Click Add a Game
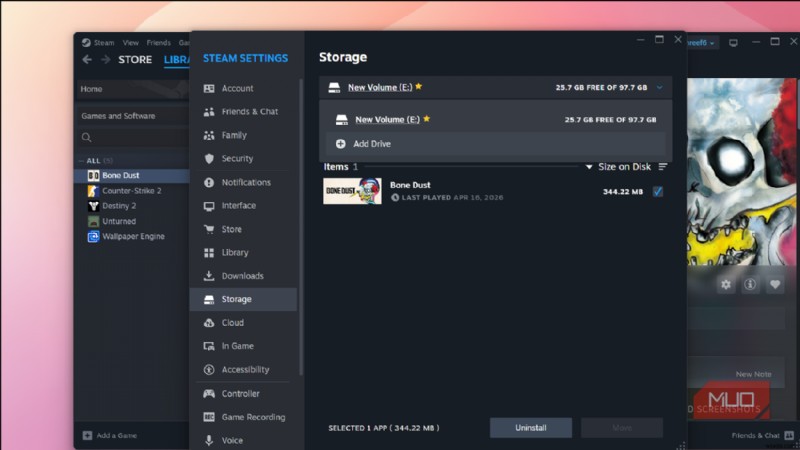This screenshot has height=450, width=800. (x=110, y=436)
